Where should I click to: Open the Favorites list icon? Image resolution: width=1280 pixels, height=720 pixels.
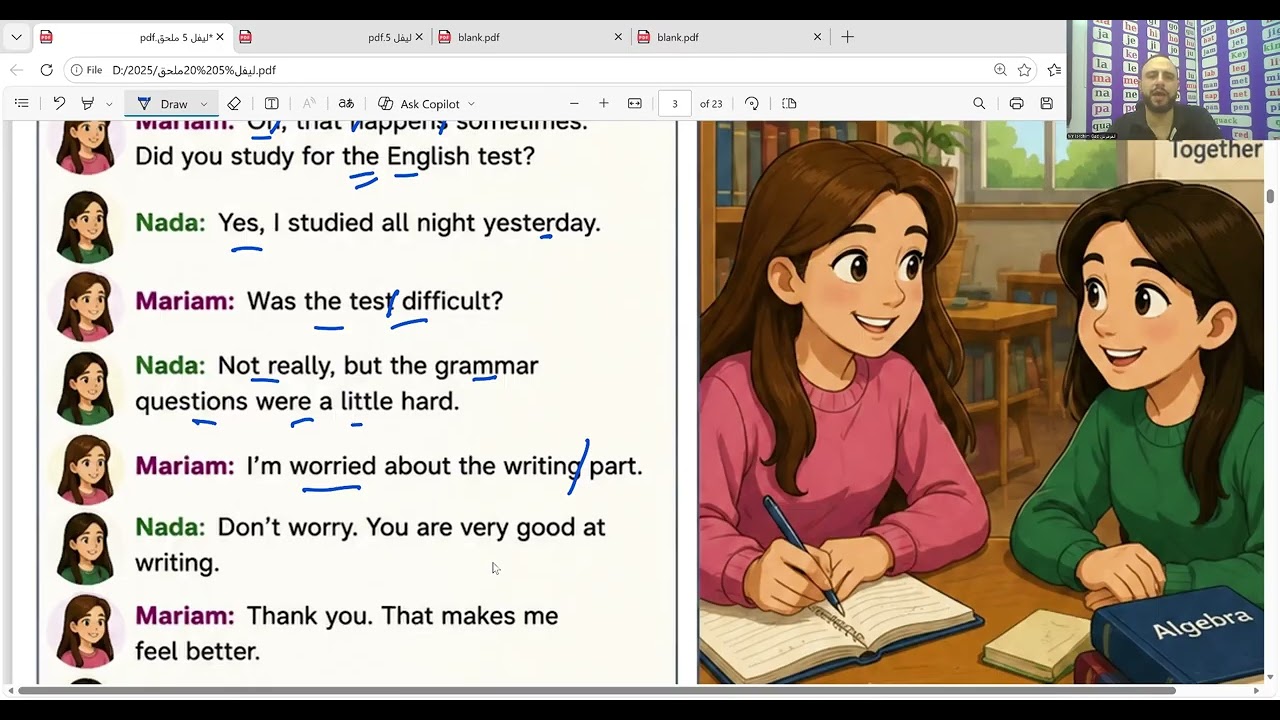(1054, 70)
